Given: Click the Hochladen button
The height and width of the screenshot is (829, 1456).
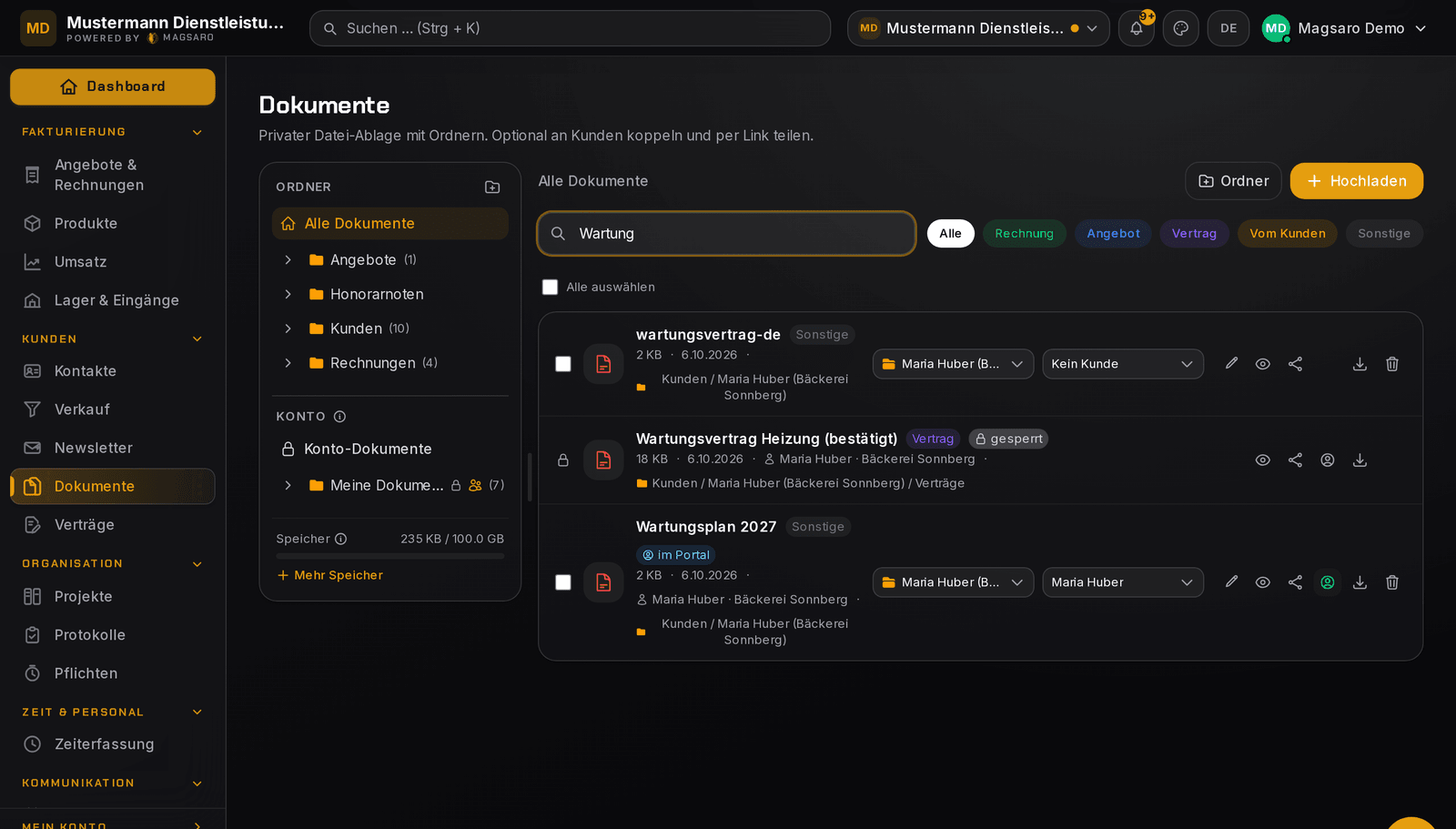Looking at the screenshot, I should (1356, 181).
